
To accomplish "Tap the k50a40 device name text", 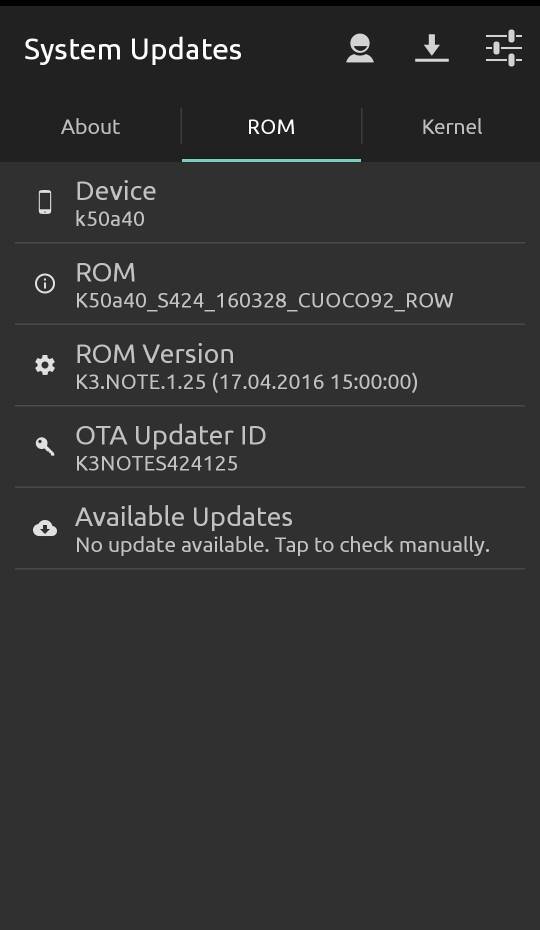I will (x=110, y=219).
